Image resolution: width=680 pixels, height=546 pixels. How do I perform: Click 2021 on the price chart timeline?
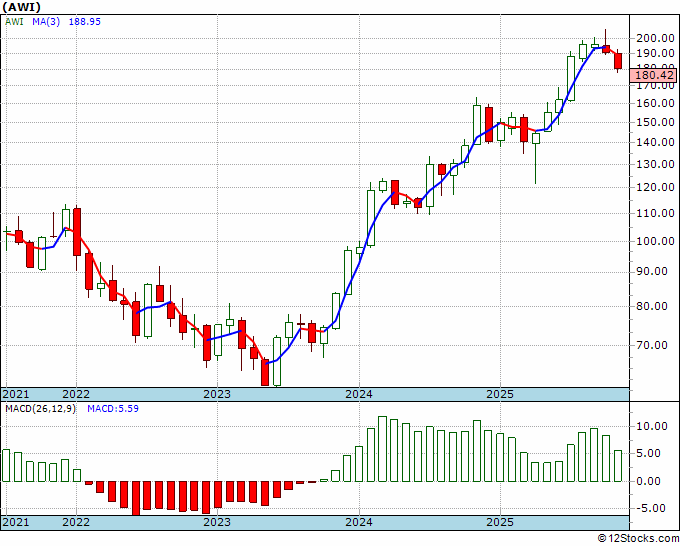(x=16, y=394)
